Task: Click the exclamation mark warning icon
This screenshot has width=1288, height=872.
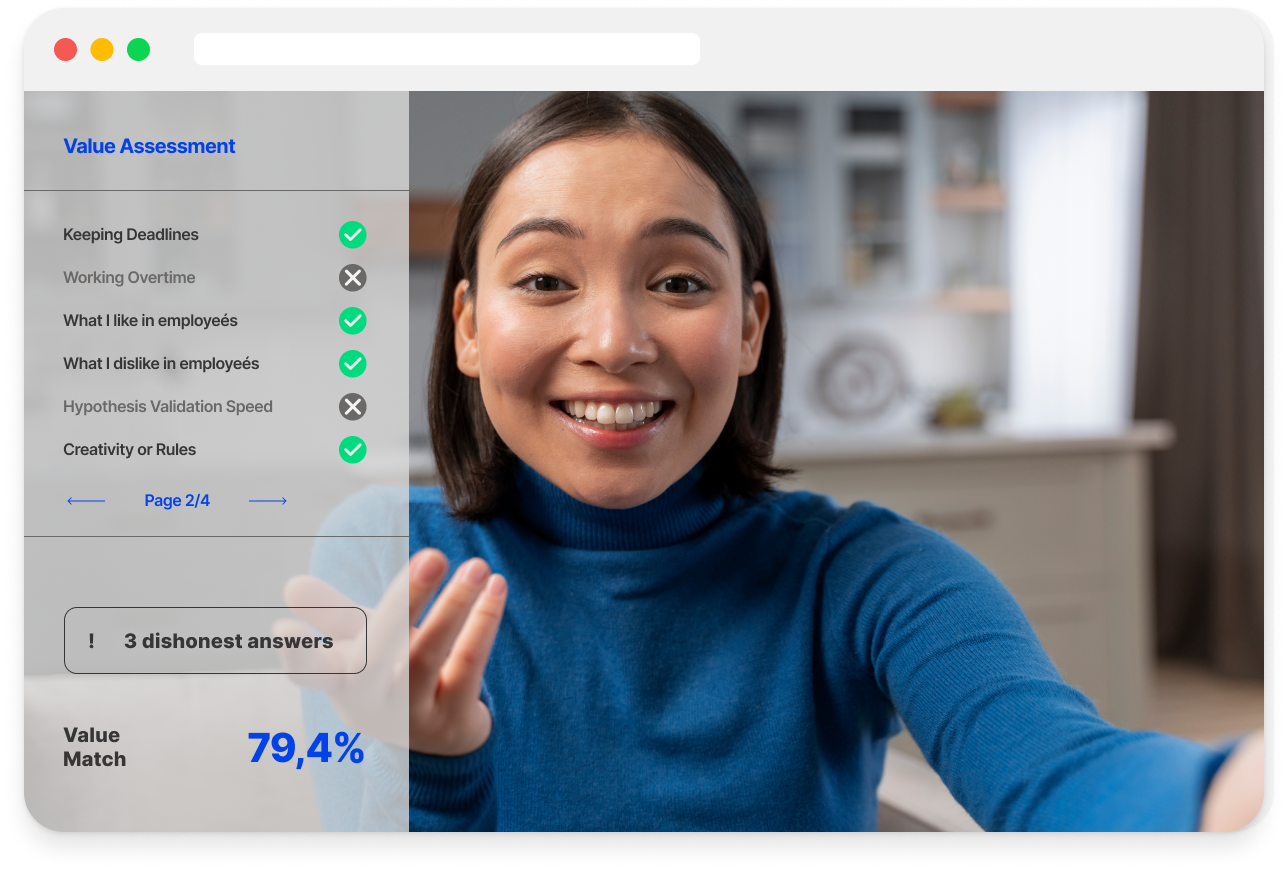Action: [91, 641]
